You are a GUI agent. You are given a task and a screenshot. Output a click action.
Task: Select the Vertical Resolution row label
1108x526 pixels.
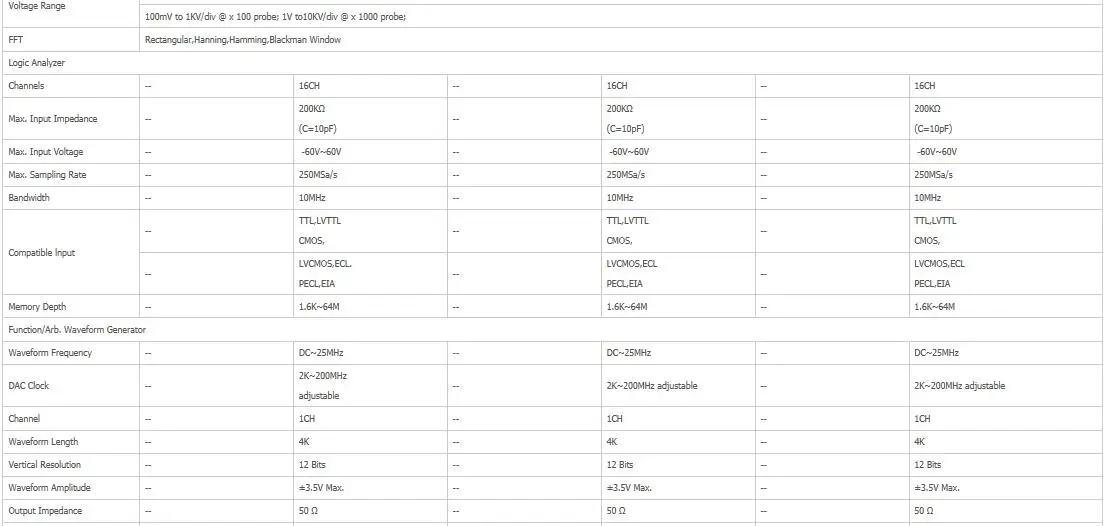click(45, 464)
